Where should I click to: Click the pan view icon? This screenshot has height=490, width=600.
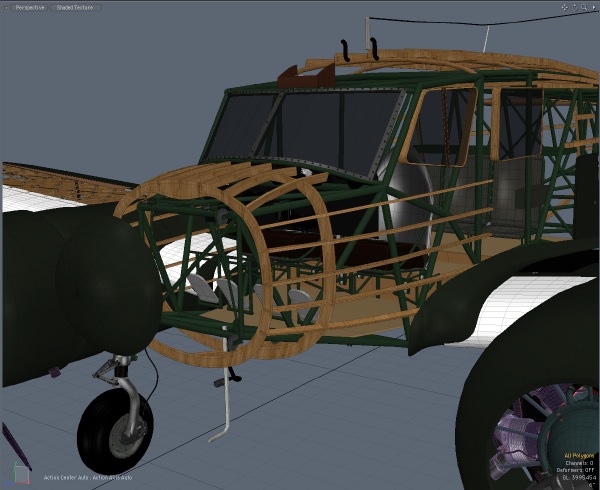(563, 7)
